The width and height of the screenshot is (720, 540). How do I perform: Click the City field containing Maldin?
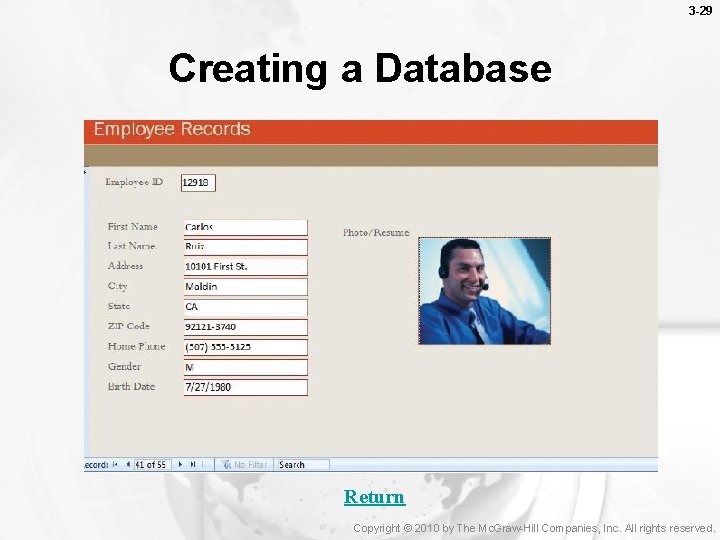click(x=246, y=287)
